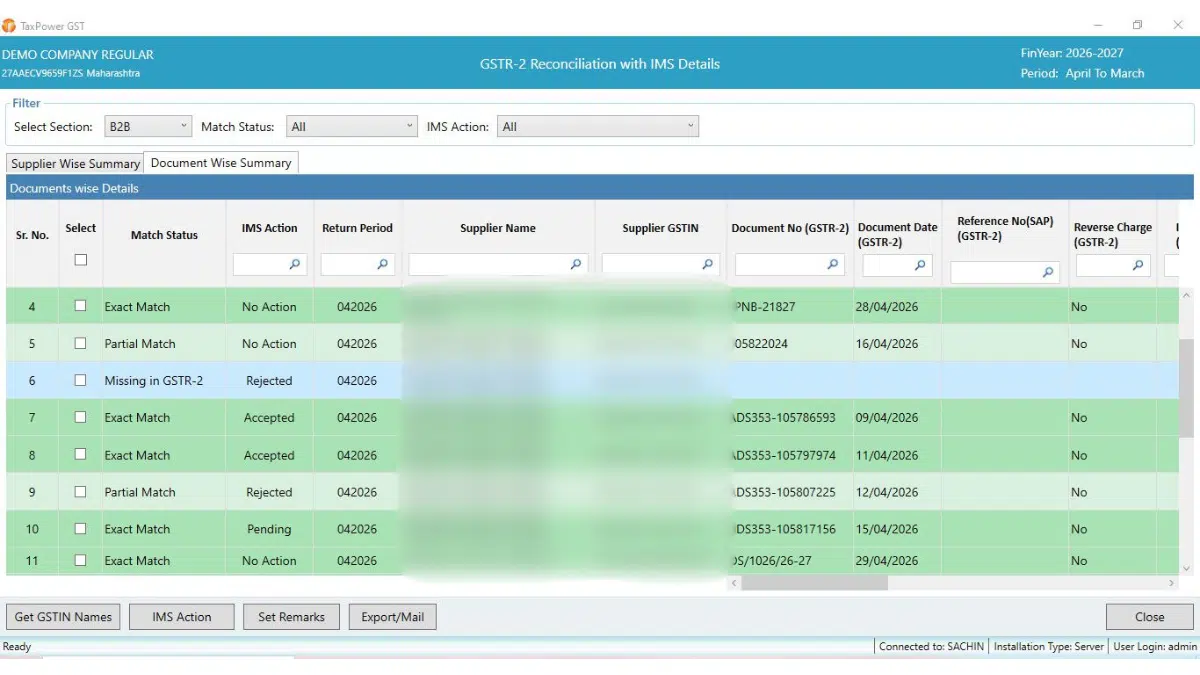Maximize the TaxPower GST window
This screenshot has width=1200, height=675.
coord(1137,25)
